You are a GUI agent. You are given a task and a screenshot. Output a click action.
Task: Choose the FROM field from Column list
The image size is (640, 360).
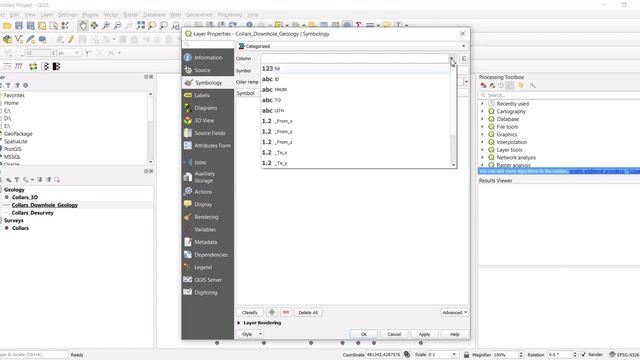coord(356,89)
